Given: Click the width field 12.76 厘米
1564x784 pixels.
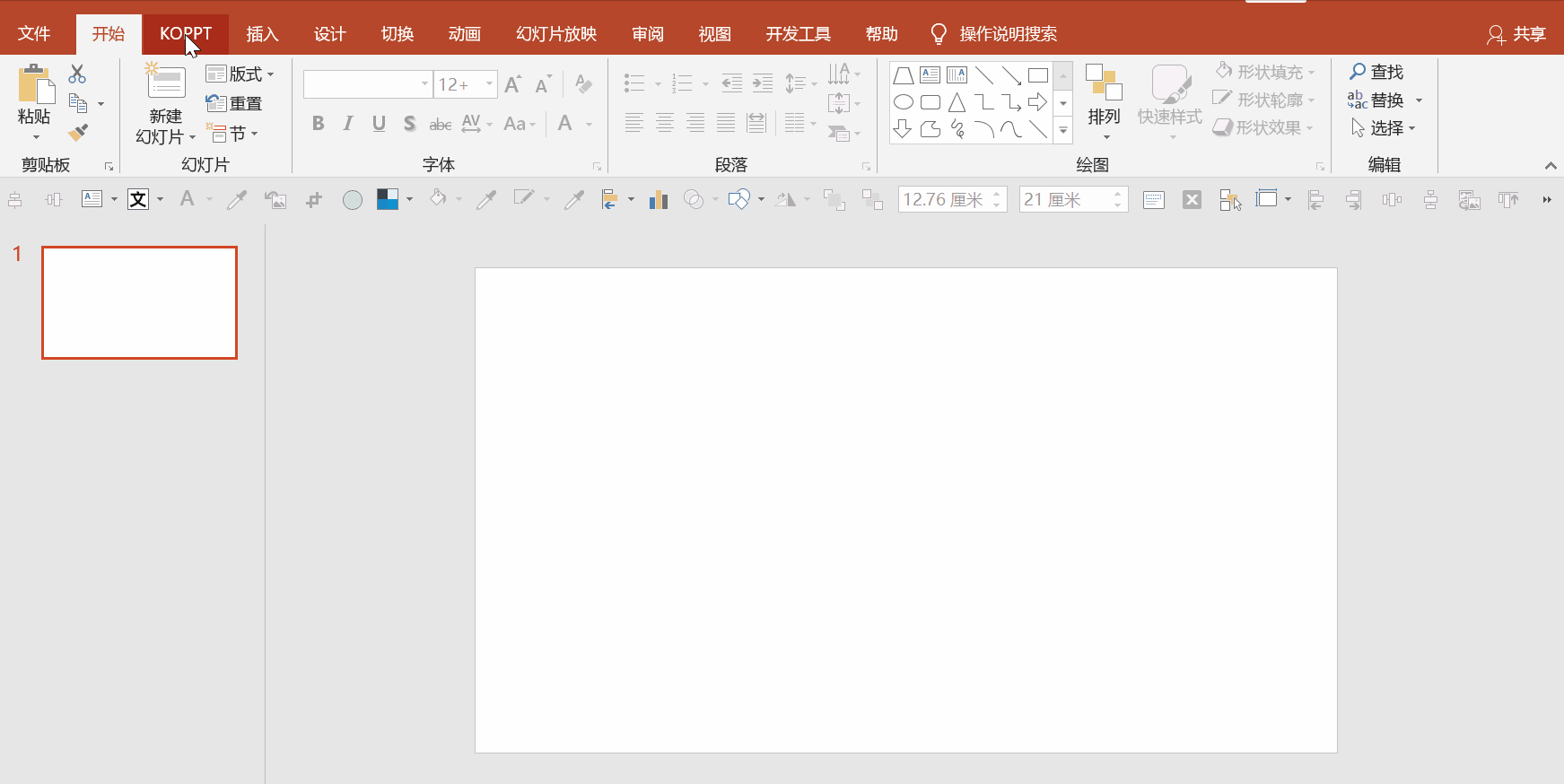Looking at the screenshot, I should point(952,199).
